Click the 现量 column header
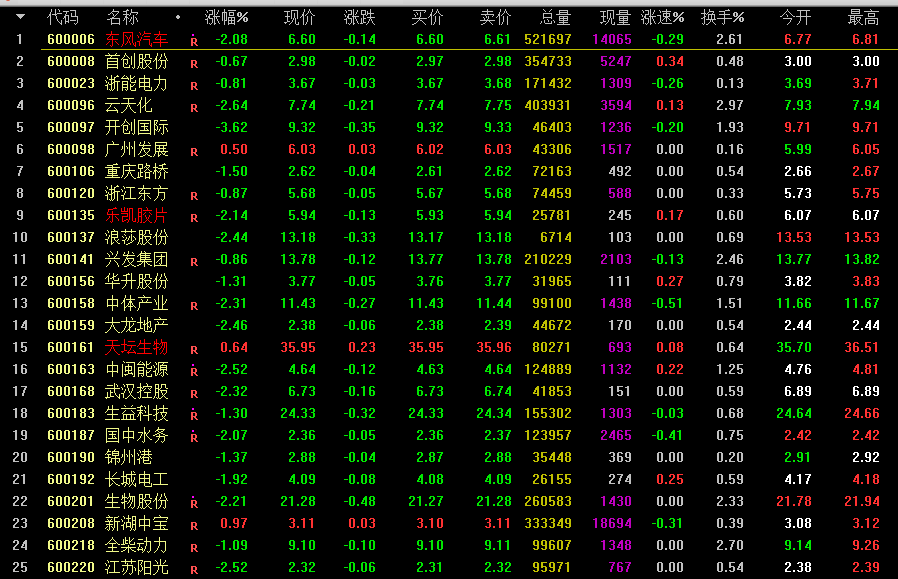 click(x=615, y=18)
